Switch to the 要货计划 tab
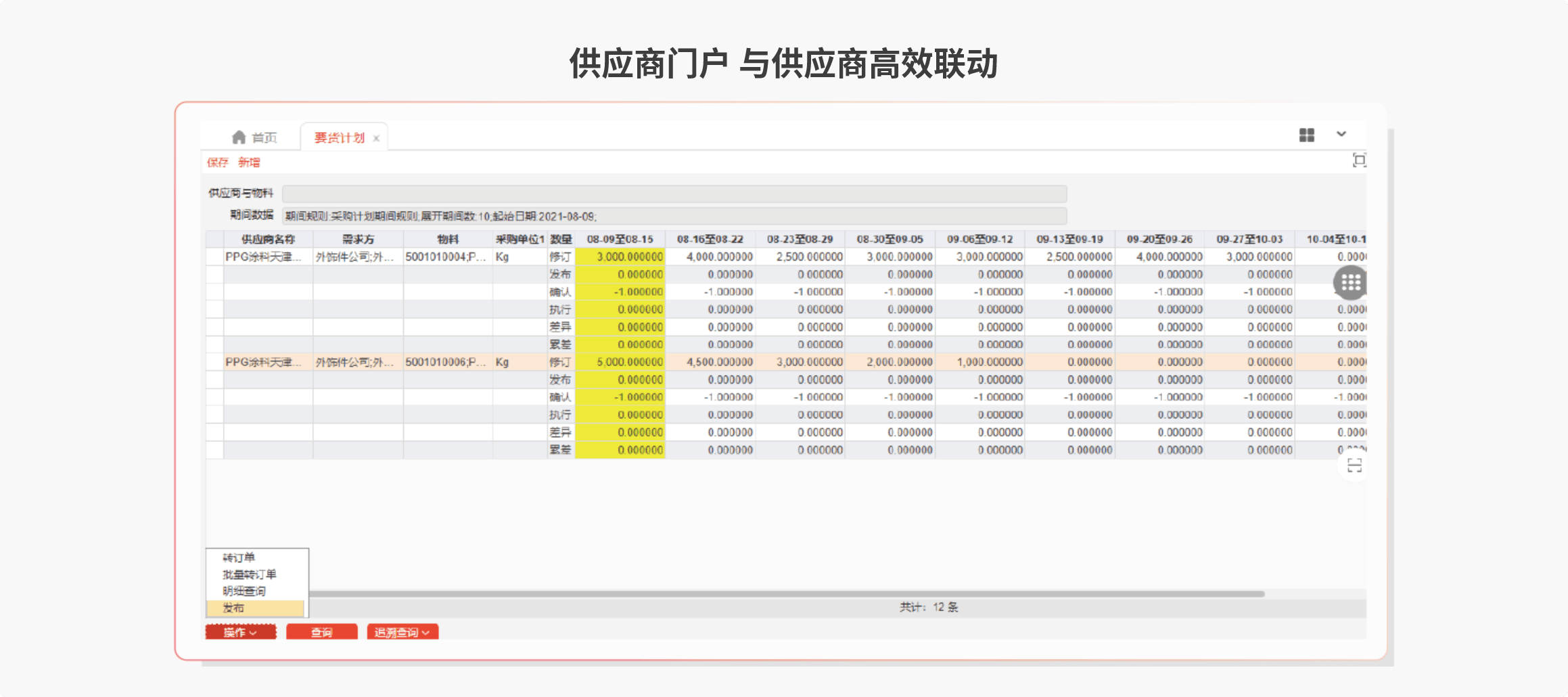Screen dimensions: 1568x697 pyautogui.click(x=339, y=138)
